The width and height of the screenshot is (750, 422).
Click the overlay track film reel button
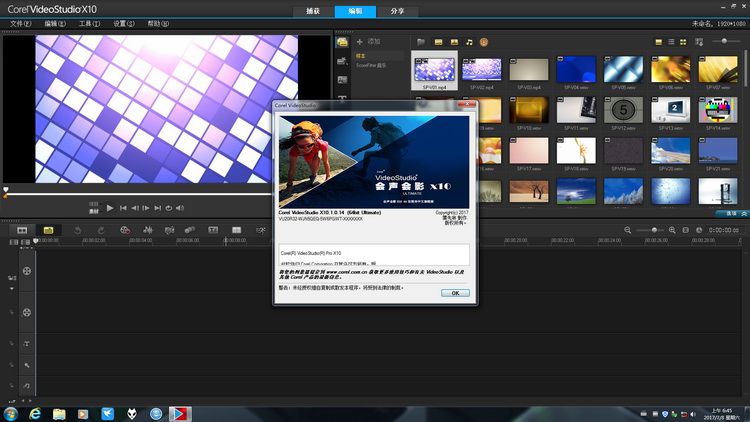(27, 312)
